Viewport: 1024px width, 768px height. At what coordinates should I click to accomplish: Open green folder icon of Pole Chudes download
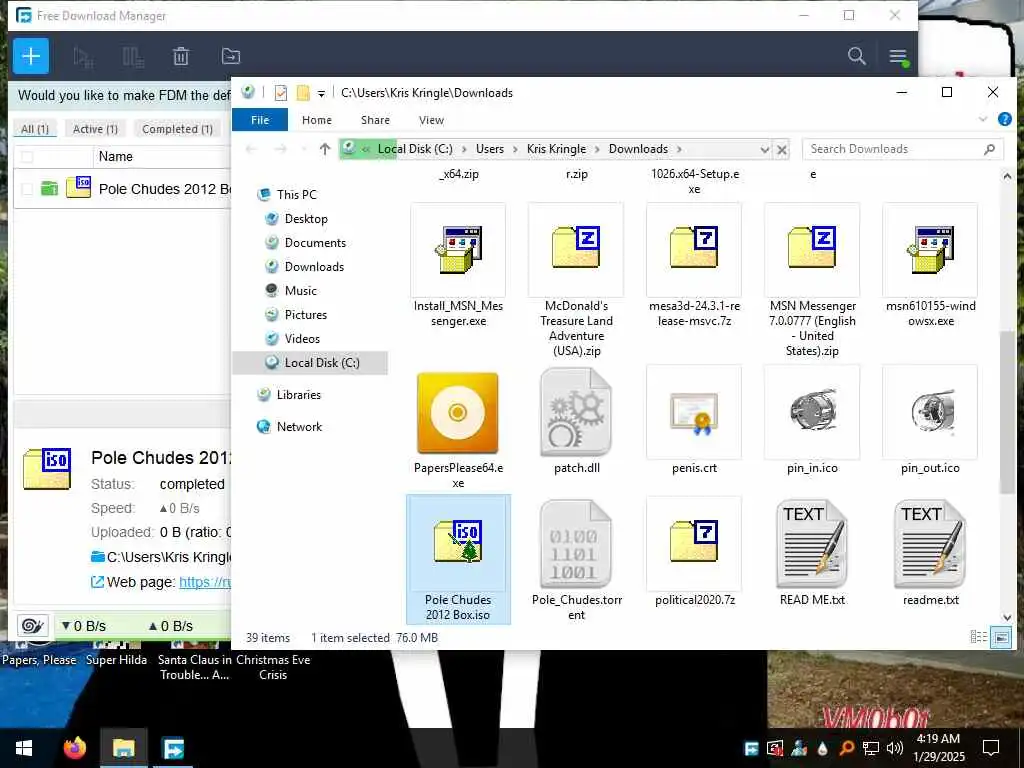coord(50,189)
